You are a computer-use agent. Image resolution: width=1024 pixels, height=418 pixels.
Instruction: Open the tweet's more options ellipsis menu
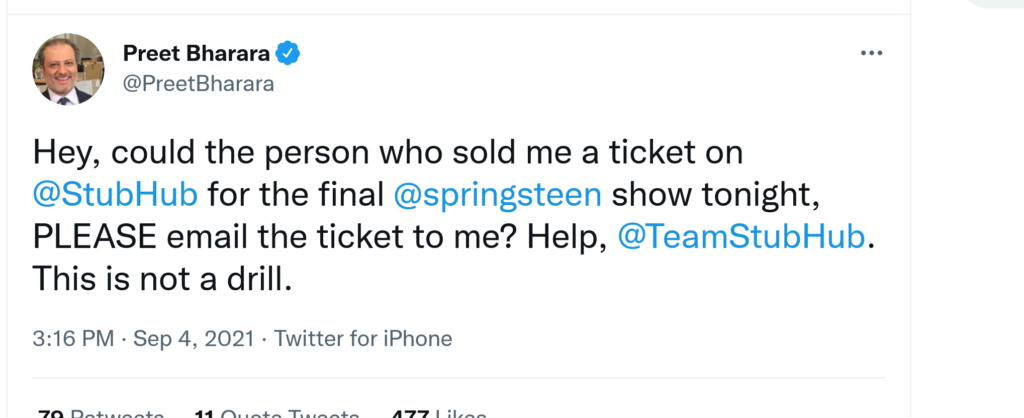[871, 53]
